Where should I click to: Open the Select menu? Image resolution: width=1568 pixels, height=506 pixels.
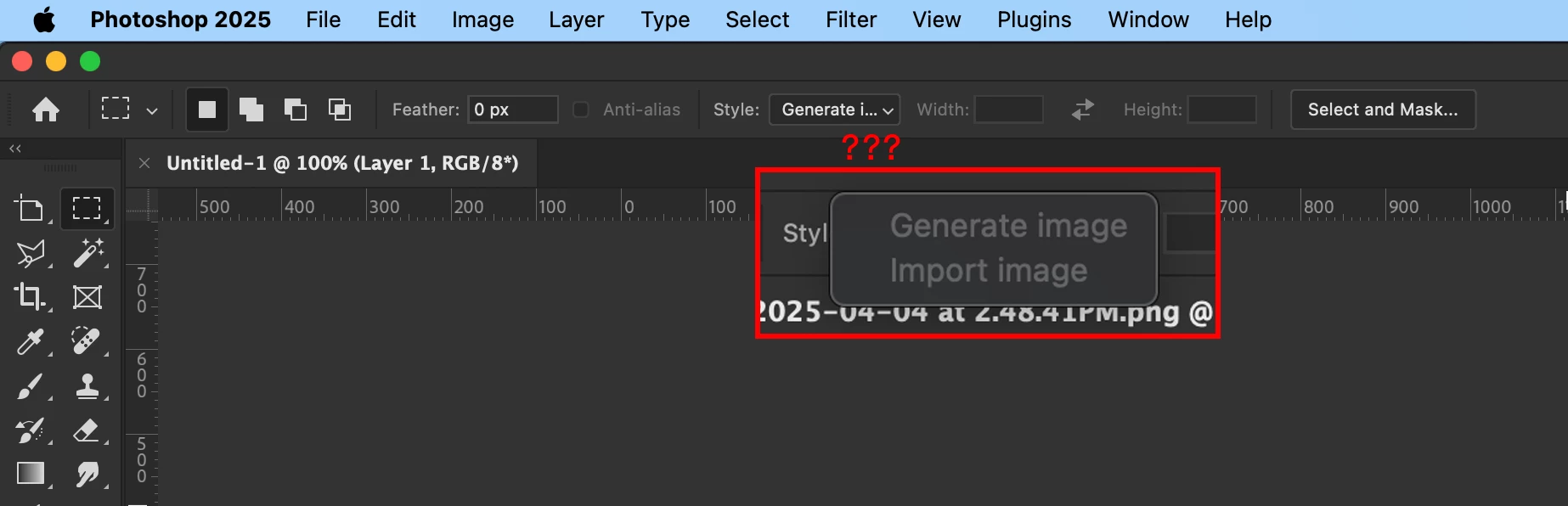tap(757, 20)
